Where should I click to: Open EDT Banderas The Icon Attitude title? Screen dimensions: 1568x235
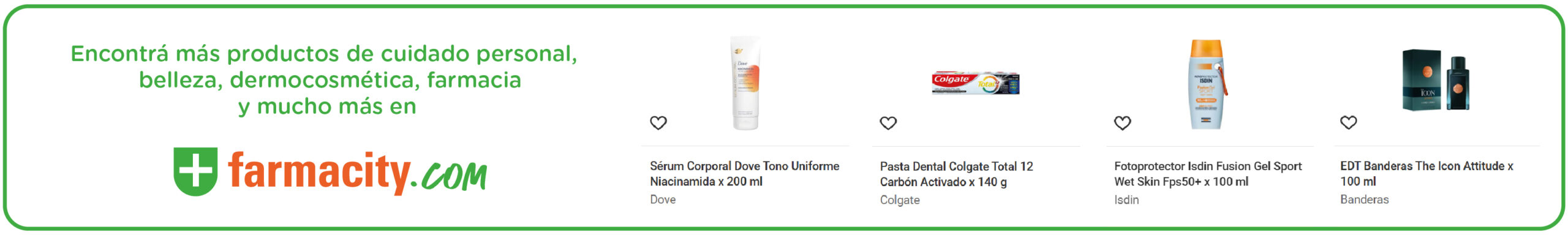(x=1427, y=174)
